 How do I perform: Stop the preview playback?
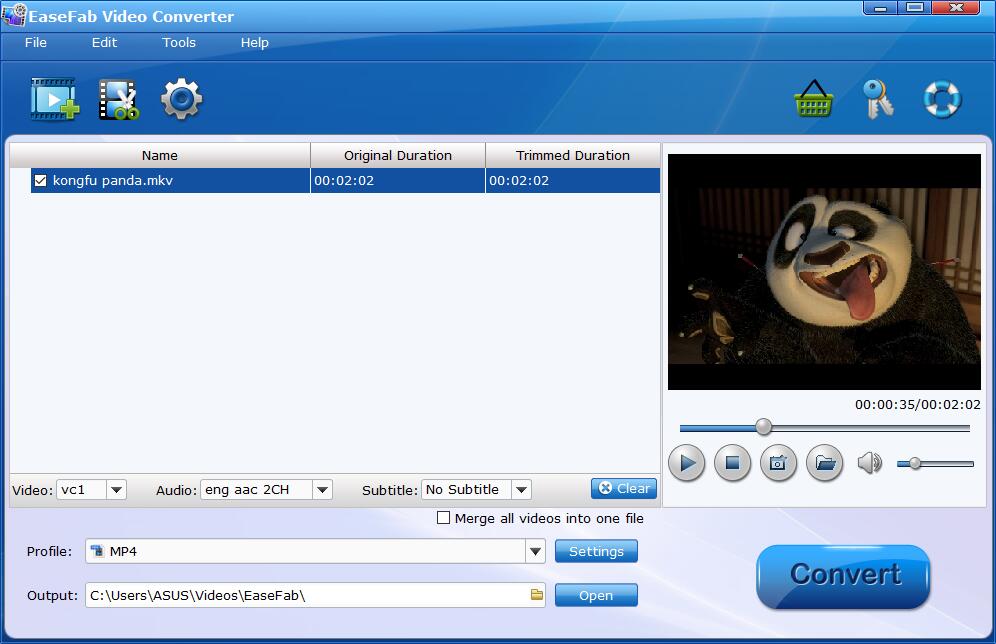pos(732,463)
